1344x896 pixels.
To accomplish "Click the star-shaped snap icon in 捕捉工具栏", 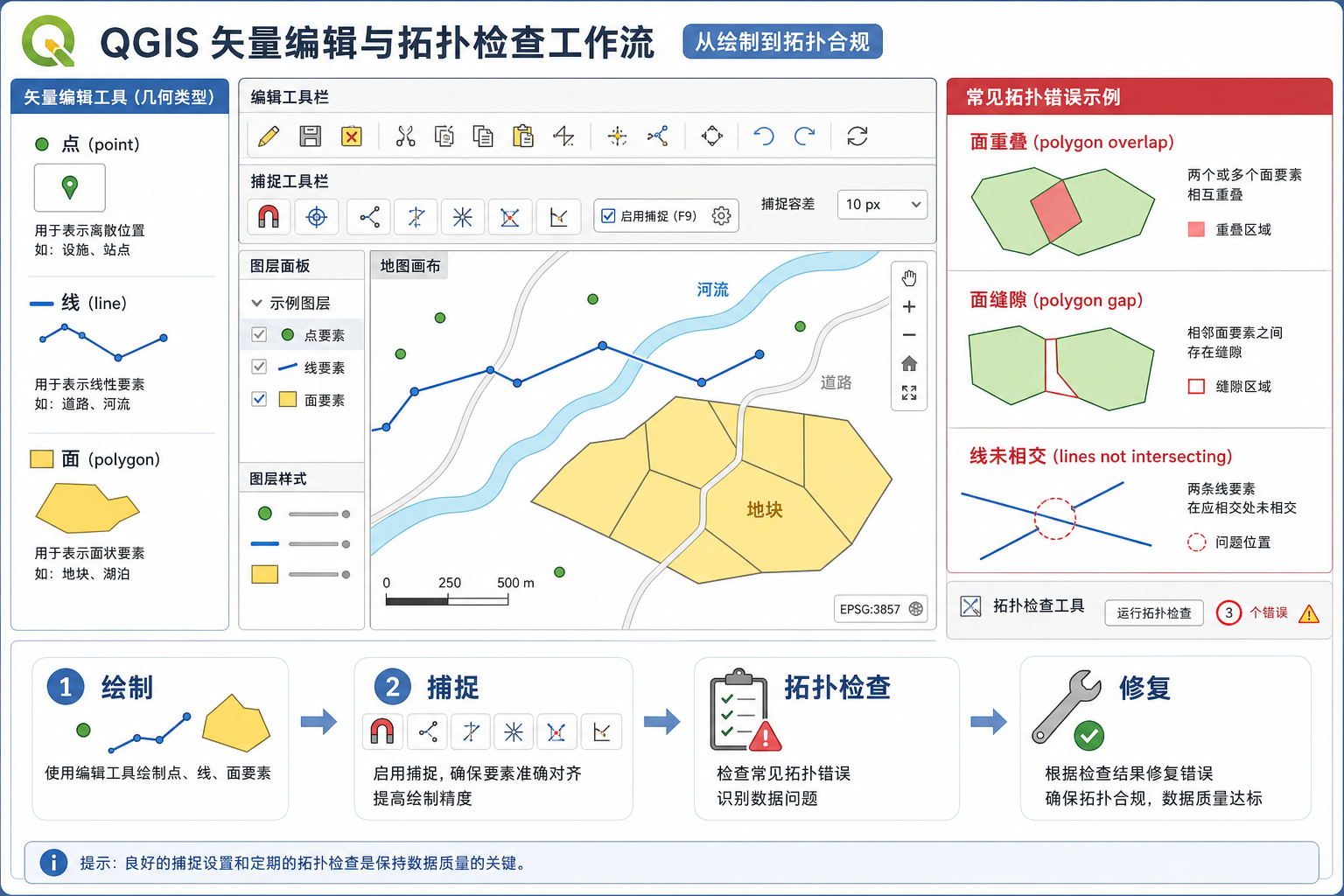I will [x=463, y=217].
